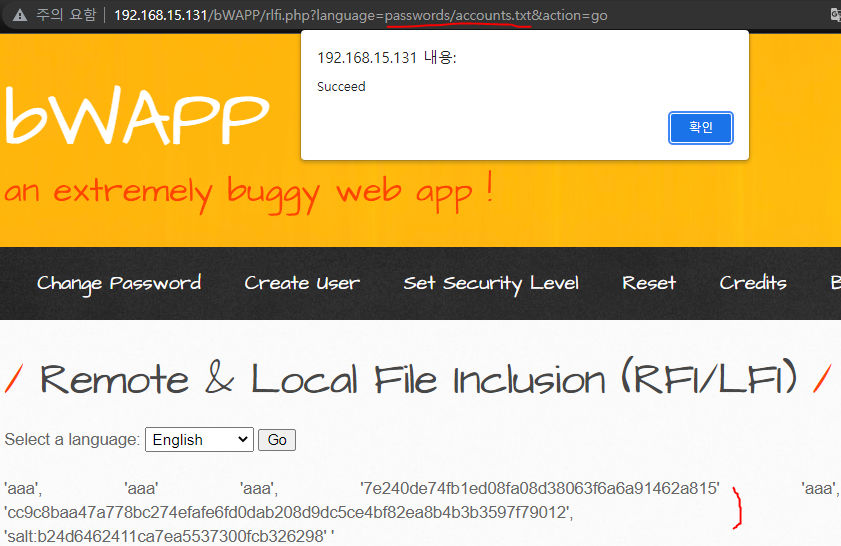Image resolution: width=841 pixels, height=546 pixels.
Task: Click the translate icon in the address bar
Action: (x=835, y=15)
